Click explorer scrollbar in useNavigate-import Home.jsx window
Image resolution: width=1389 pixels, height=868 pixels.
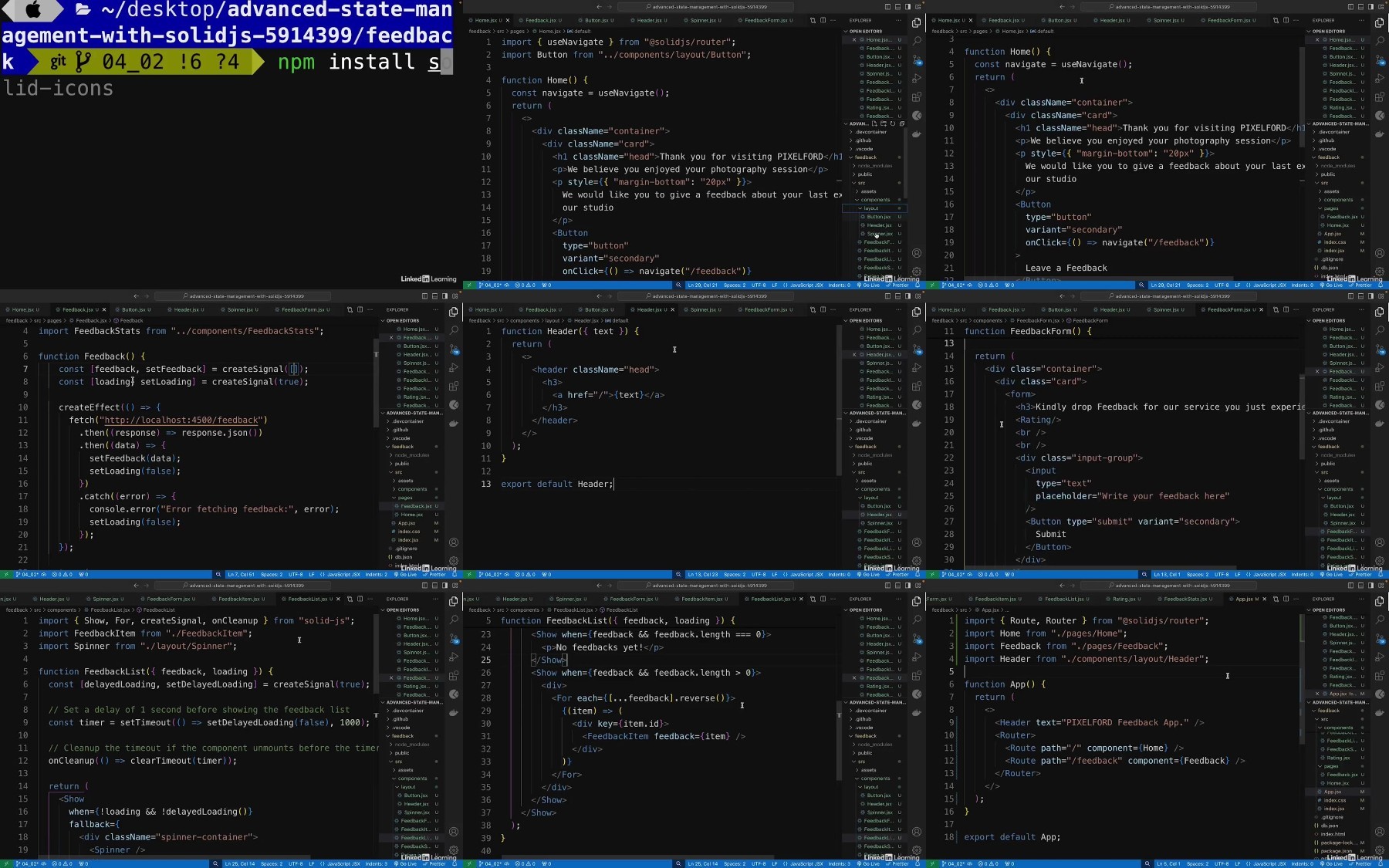(x=906, y=162)
